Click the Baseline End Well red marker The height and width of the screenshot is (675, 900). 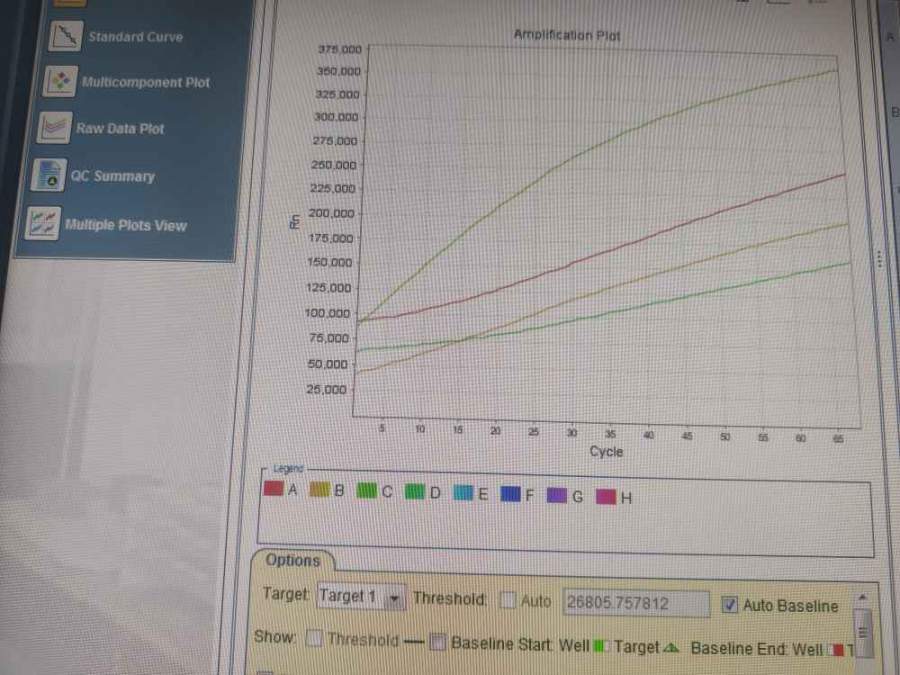[x=839, y=650]
